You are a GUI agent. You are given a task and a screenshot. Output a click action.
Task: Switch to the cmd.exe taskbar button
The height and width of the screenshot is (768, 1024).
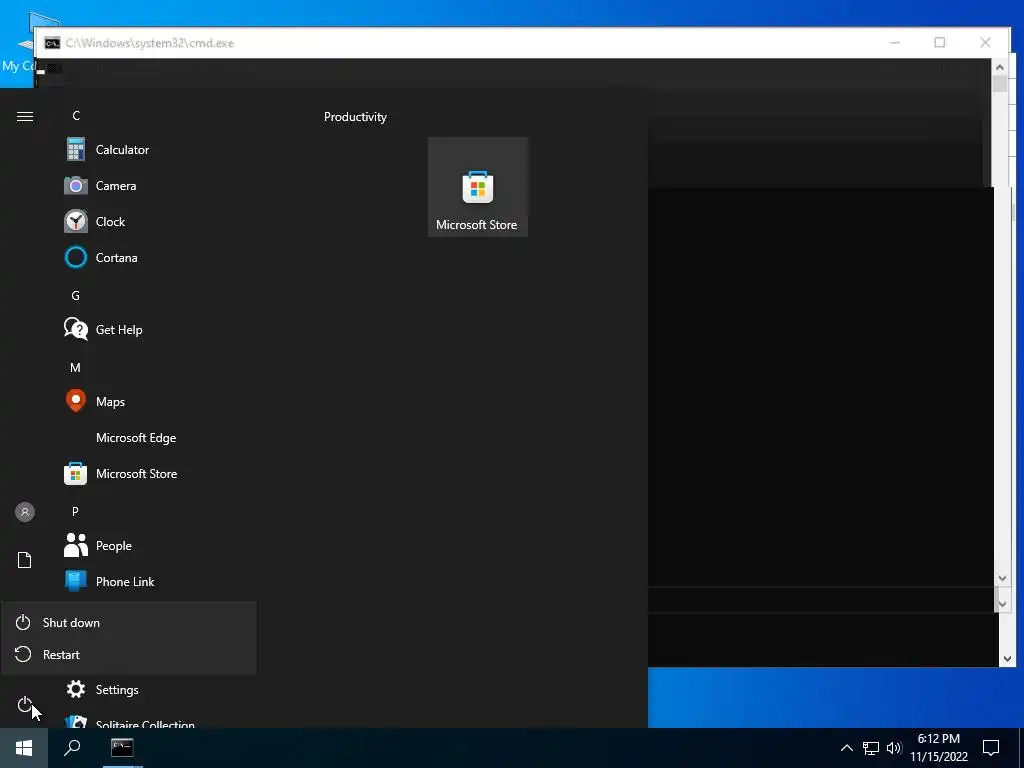(x=122, y=748)
